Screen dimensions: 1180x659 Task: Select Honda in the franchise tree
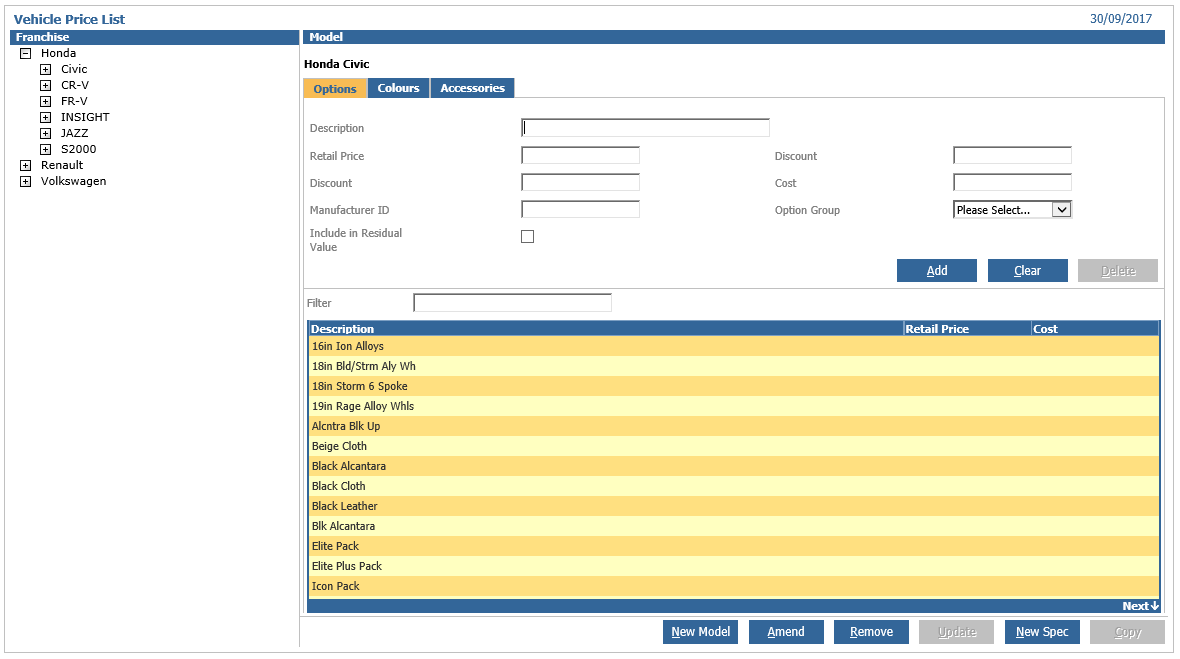[x=59, y=53]
